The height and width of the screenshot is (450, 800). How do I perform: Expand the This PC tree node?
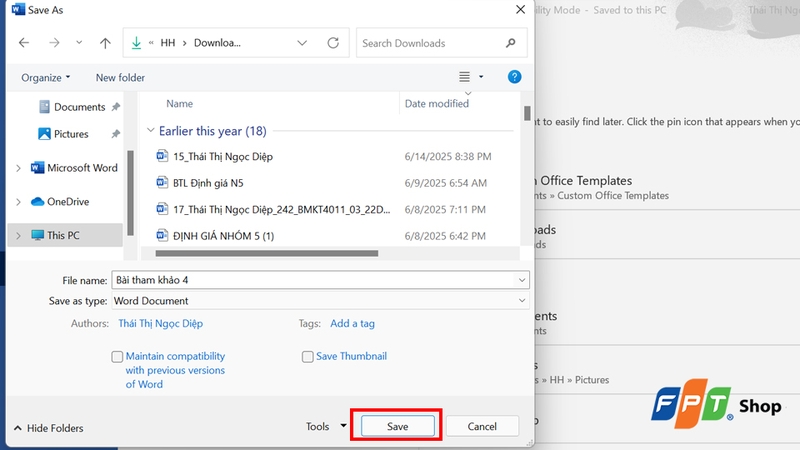pos(18,236)
